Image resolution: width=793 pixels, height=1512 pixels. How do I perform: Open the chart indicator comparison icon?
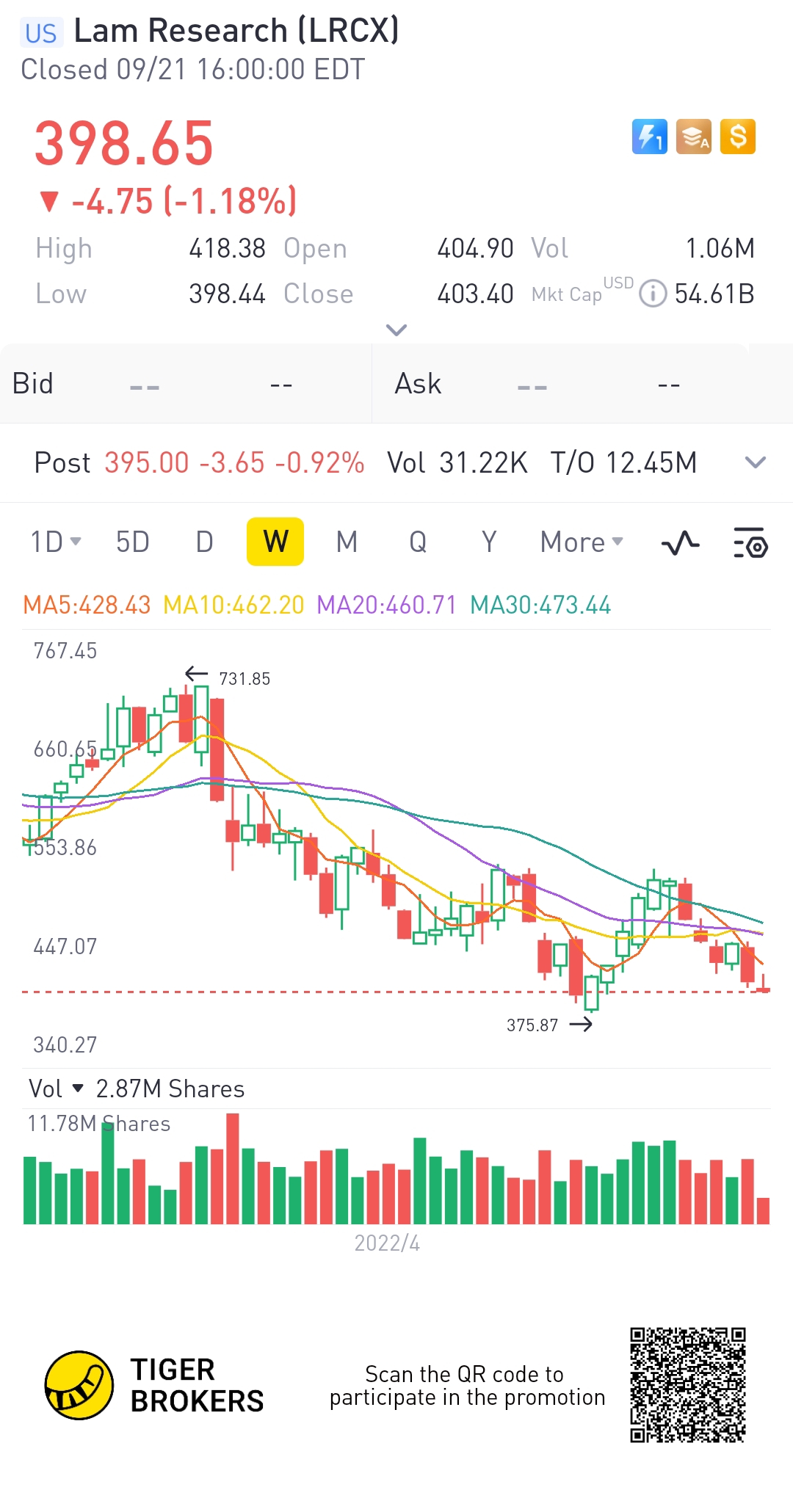pyautogui.click(x=680, y=543)
